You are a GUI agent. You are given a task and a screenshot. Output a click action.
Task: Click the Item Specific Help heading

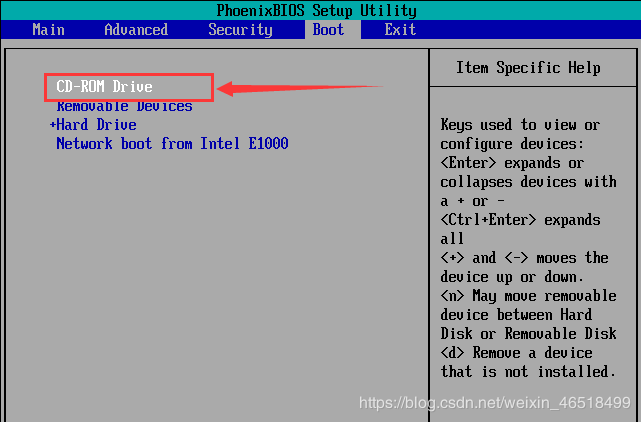point(528,68)
